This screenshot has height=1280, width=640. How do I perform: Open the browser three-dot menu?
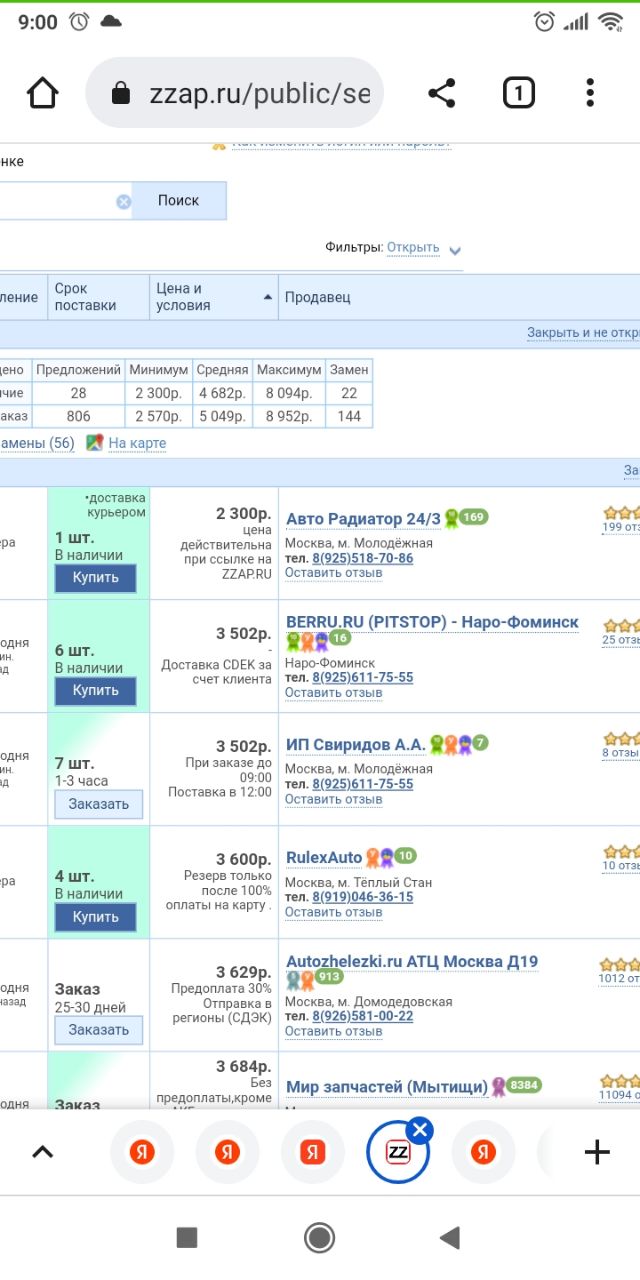(x=590, y=93)
